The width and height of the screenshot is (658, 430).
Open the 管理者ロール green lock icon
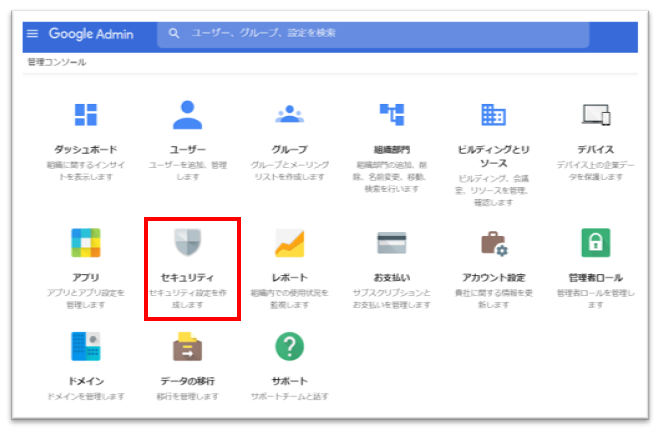click(595, 242)
